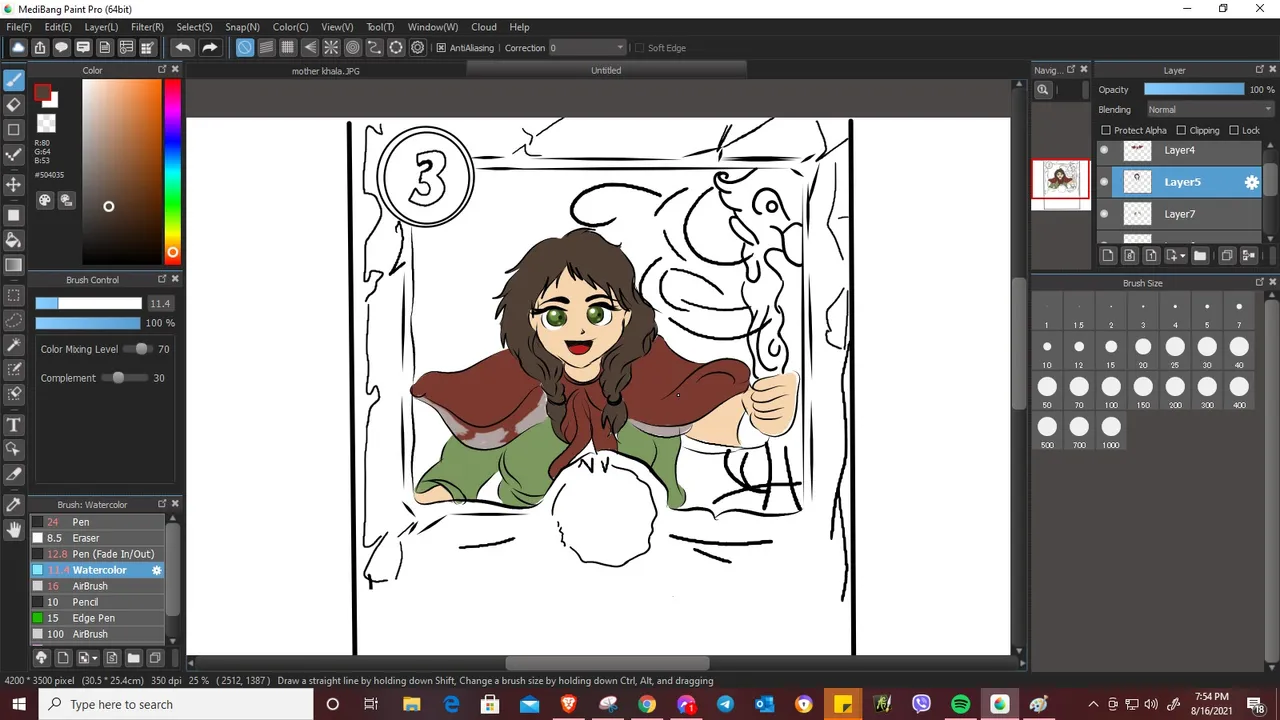Hide Layer7 visibility

1104,214
